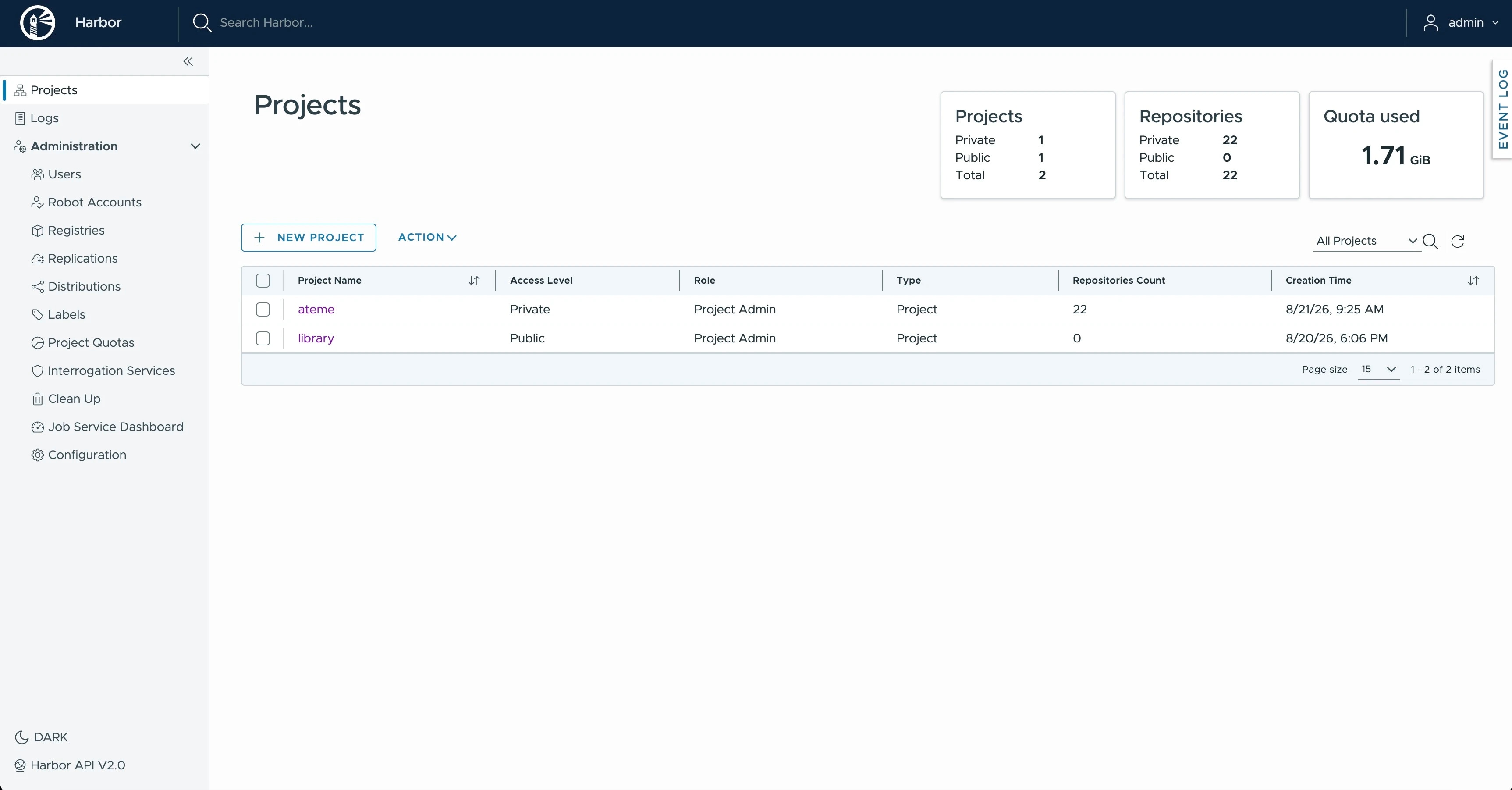This screenshot has width=1512, height=790.
Task: Open the ACTION dropdown
Action: (427, 237)
